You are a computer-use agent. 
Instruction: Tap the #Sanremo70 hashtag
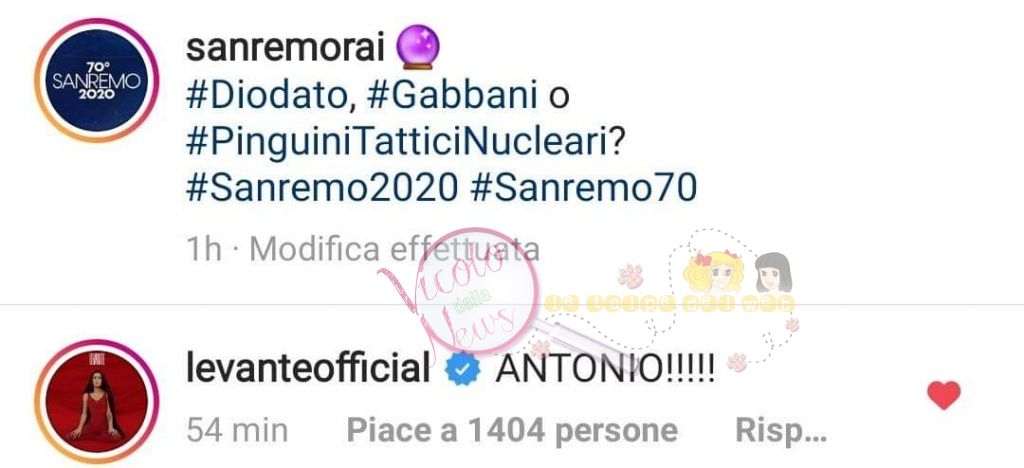(583, 189)
